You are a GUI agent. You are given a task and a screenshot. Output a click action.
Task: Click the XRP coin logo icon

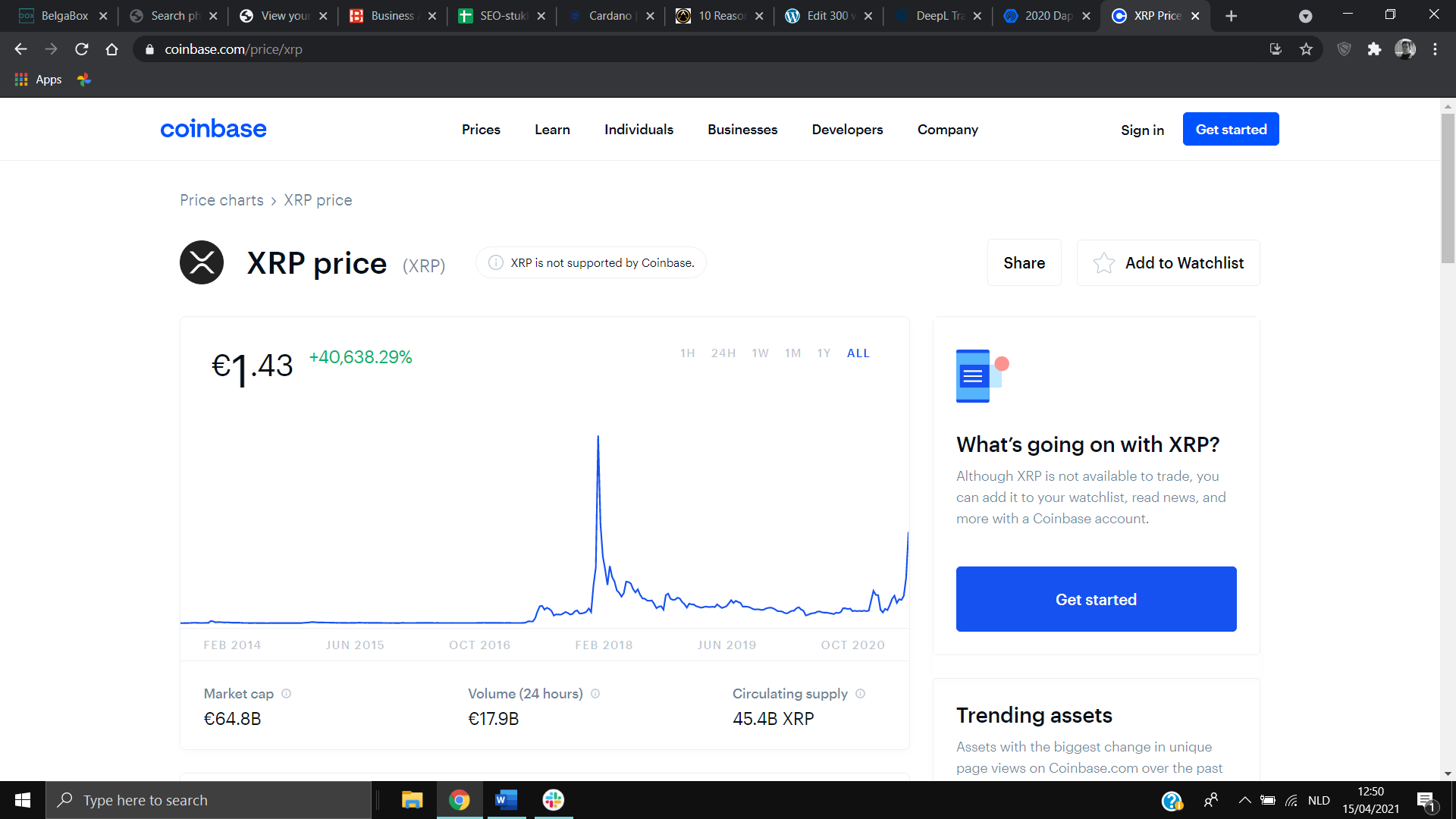click(202, 262)
